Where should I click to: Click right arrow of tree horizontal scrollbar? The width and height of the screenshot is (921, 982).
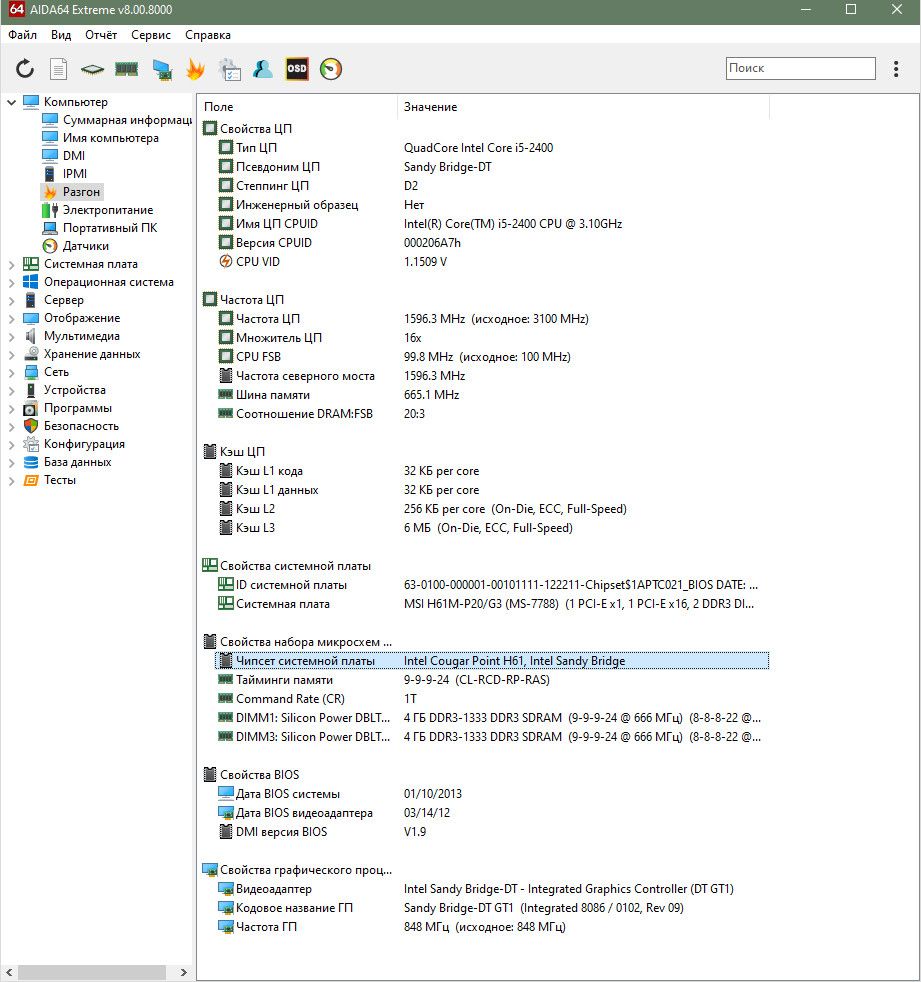click(183, 973)
